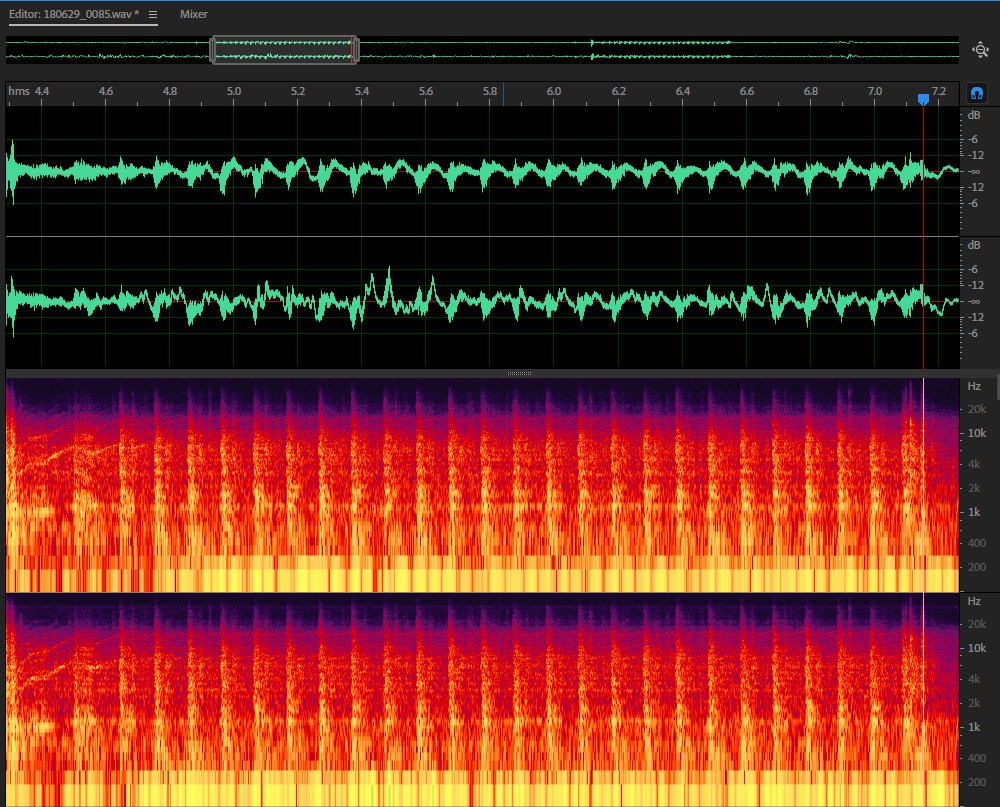The width and height of the screenshot is (1000, 807).
Task: Click the upper spectrogram Hz scale label
Action: tap(974, 386)
